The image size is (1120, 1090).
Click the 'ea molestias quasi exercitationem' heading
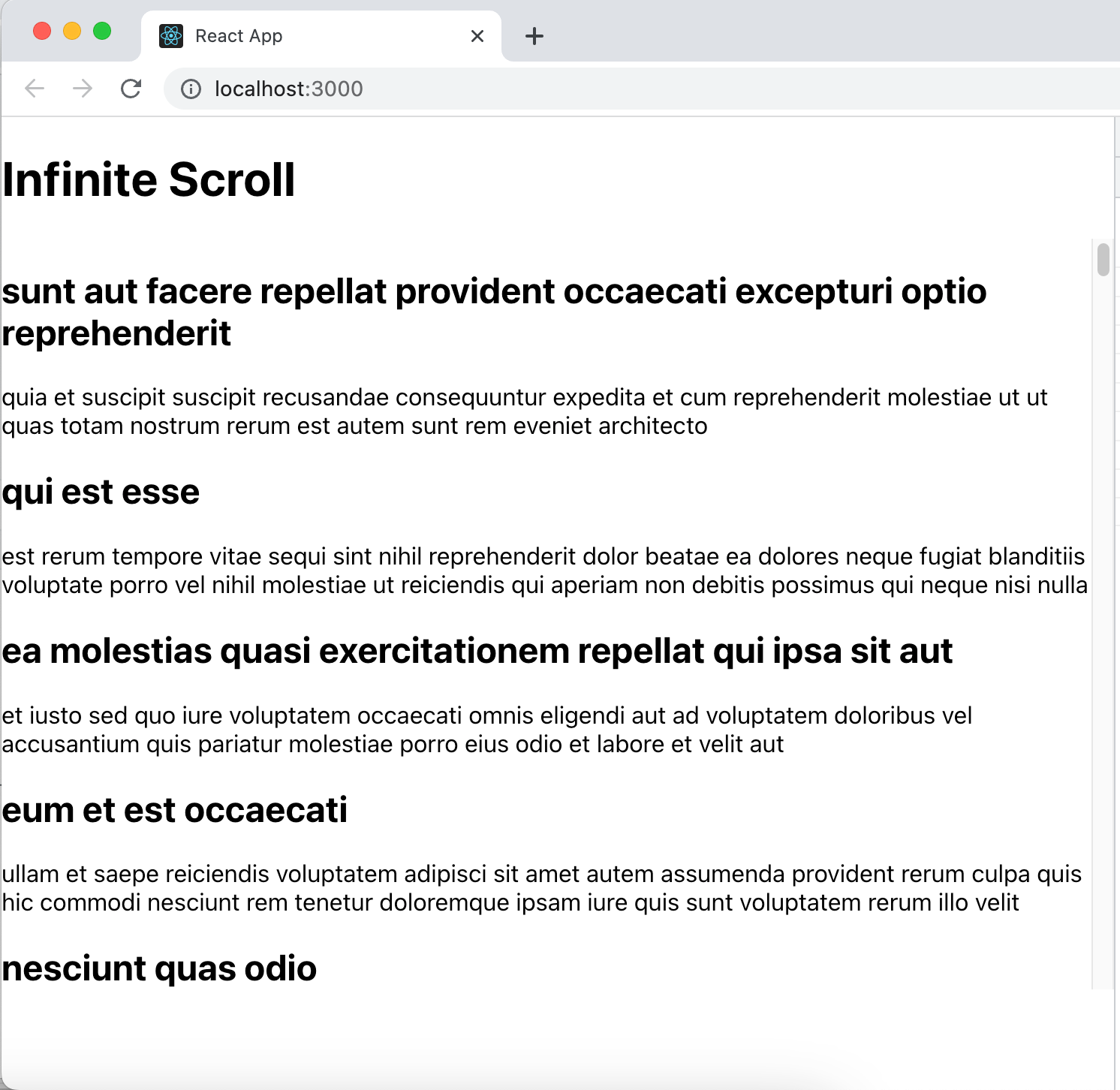point(477,651)
